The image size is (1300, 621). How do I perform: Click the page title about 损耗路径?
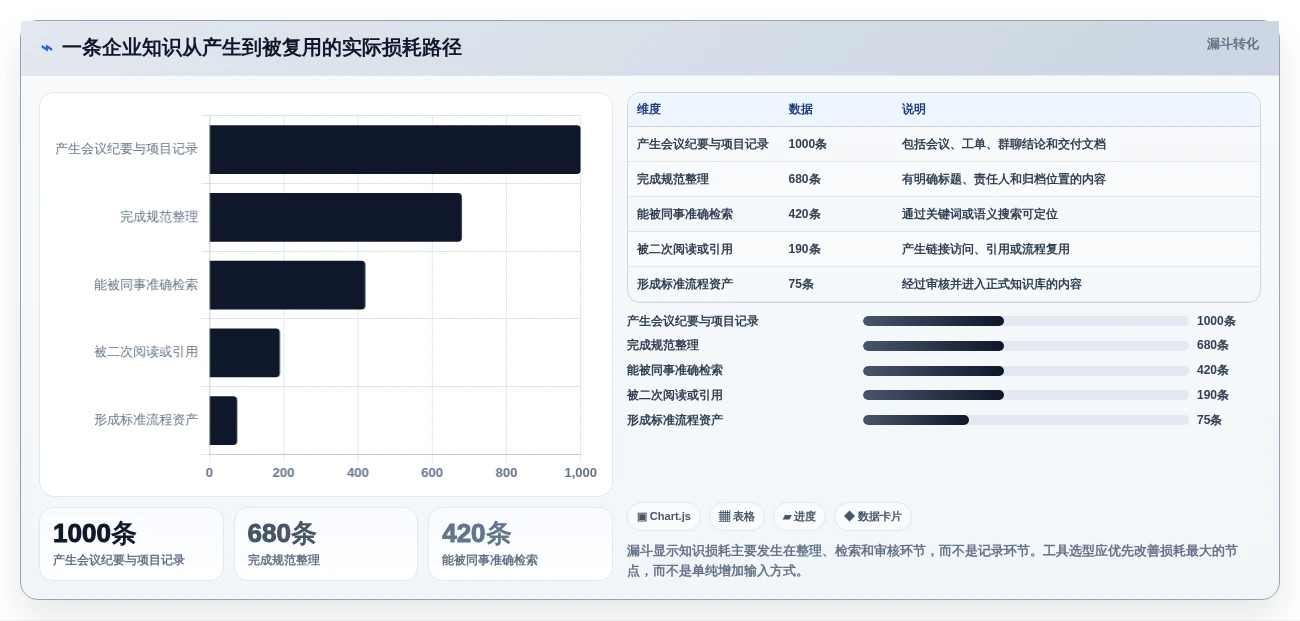coord(262,47)
